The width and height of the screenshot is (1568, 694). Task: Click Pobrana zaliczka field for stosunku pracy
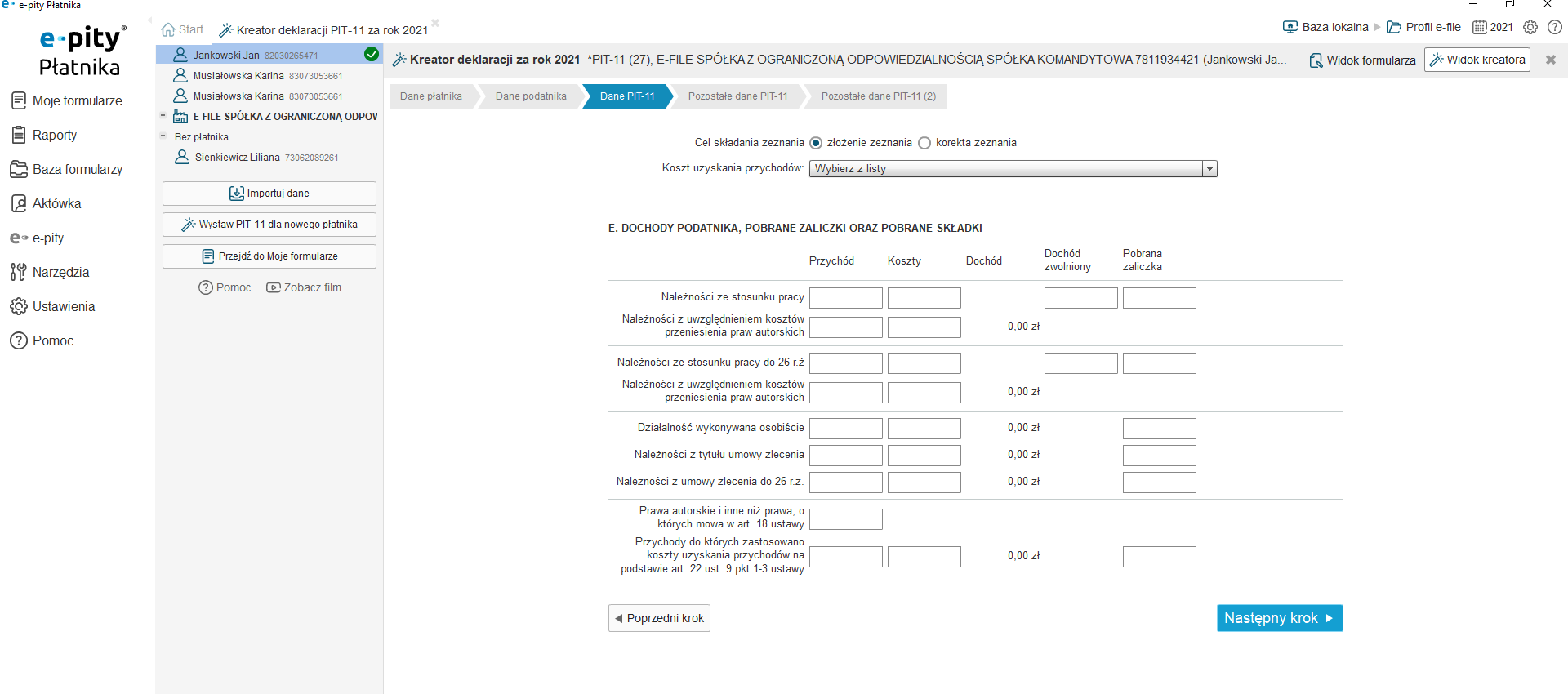point(1160,298)
